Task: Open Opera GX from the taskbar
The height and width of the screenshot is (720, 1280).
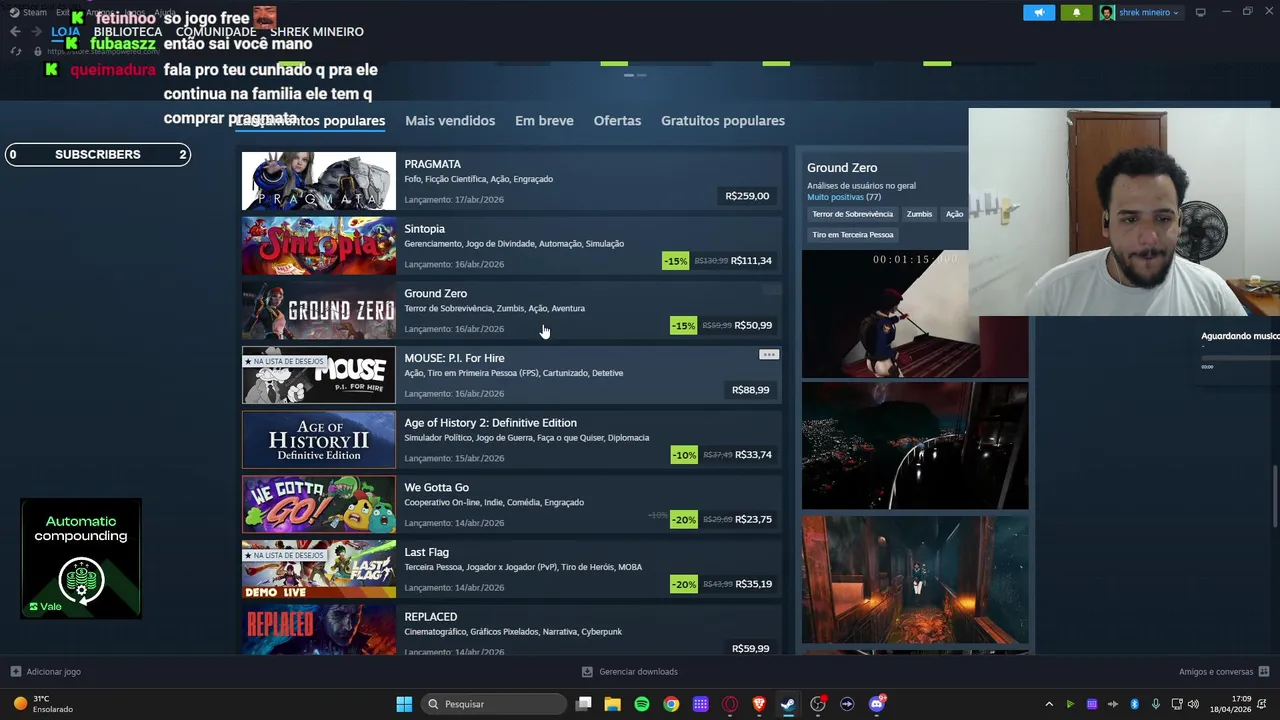Action: (730, 704)
